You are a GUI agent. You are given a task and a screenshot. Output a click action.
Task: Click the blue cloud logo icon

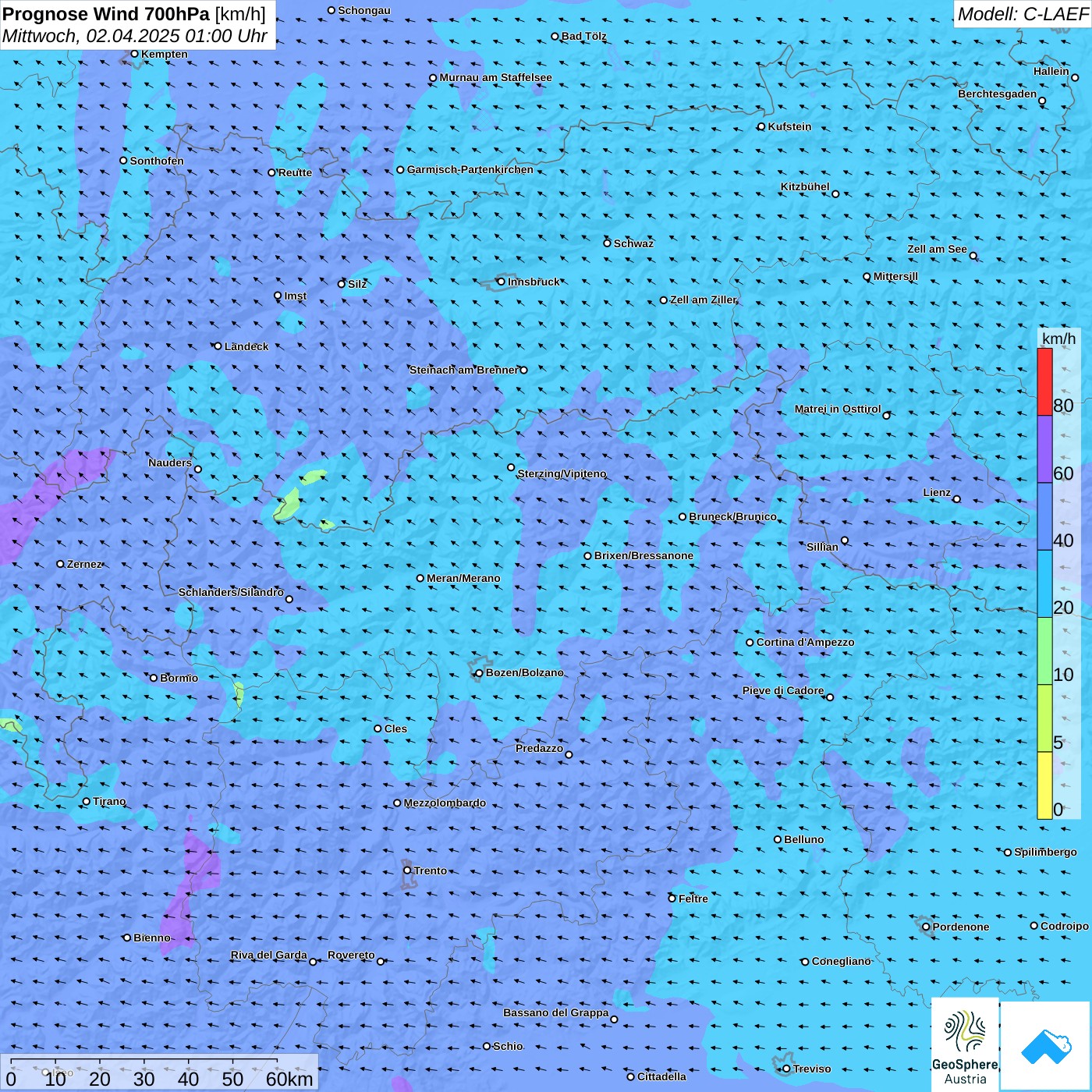click(1046, 1045)
